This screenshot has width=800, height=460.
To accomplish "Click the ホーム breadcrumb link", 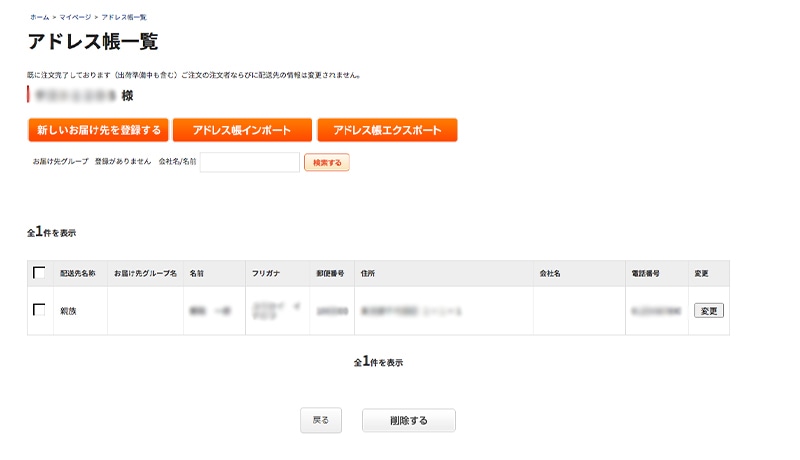I will point(39,17).
